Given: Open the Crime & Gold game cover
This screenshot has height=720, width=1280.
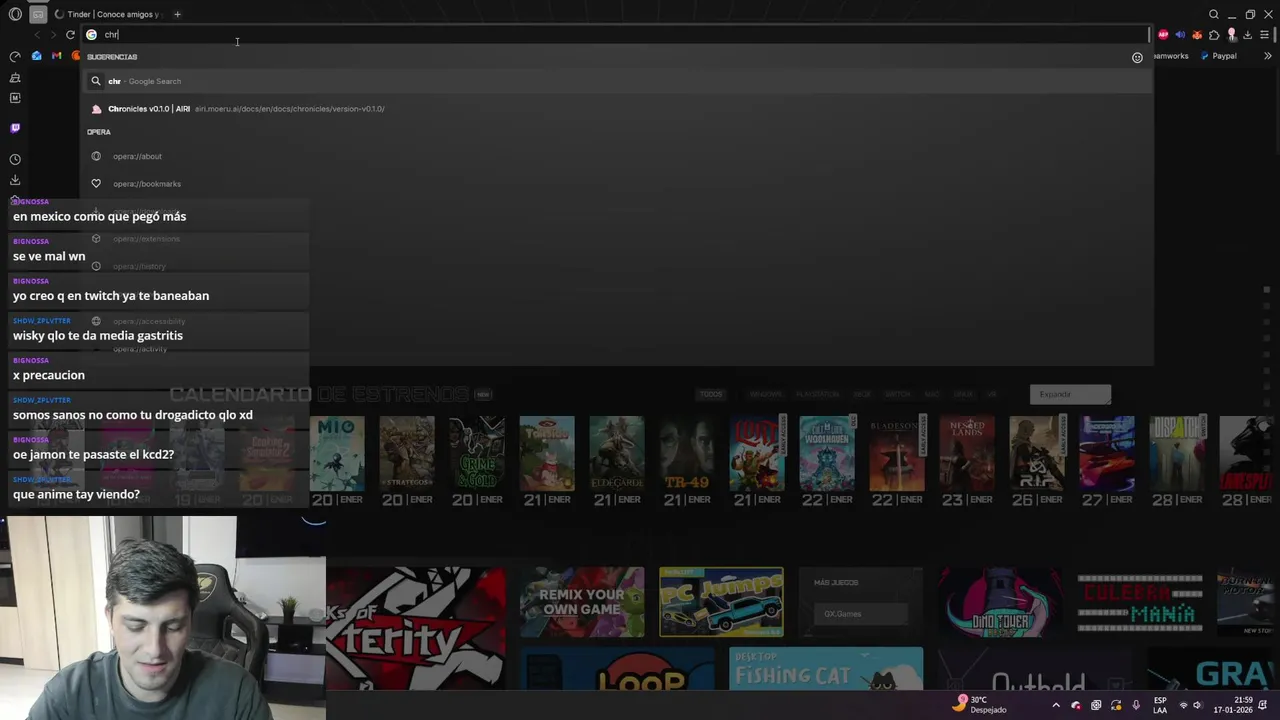Looking at the screenshot, I should click(477, 453).
